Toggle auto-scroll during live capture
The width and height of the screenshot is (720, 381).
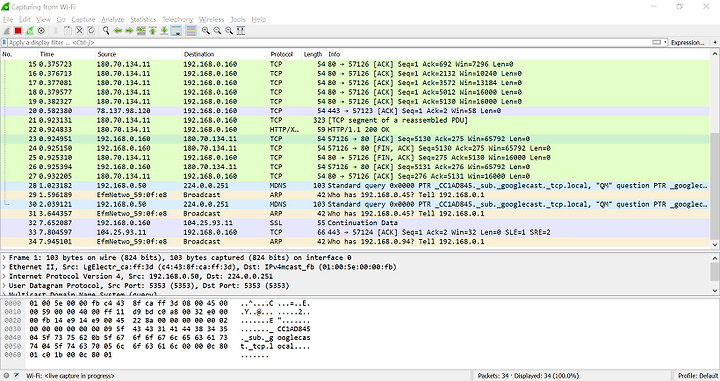[x=176, y=31]
